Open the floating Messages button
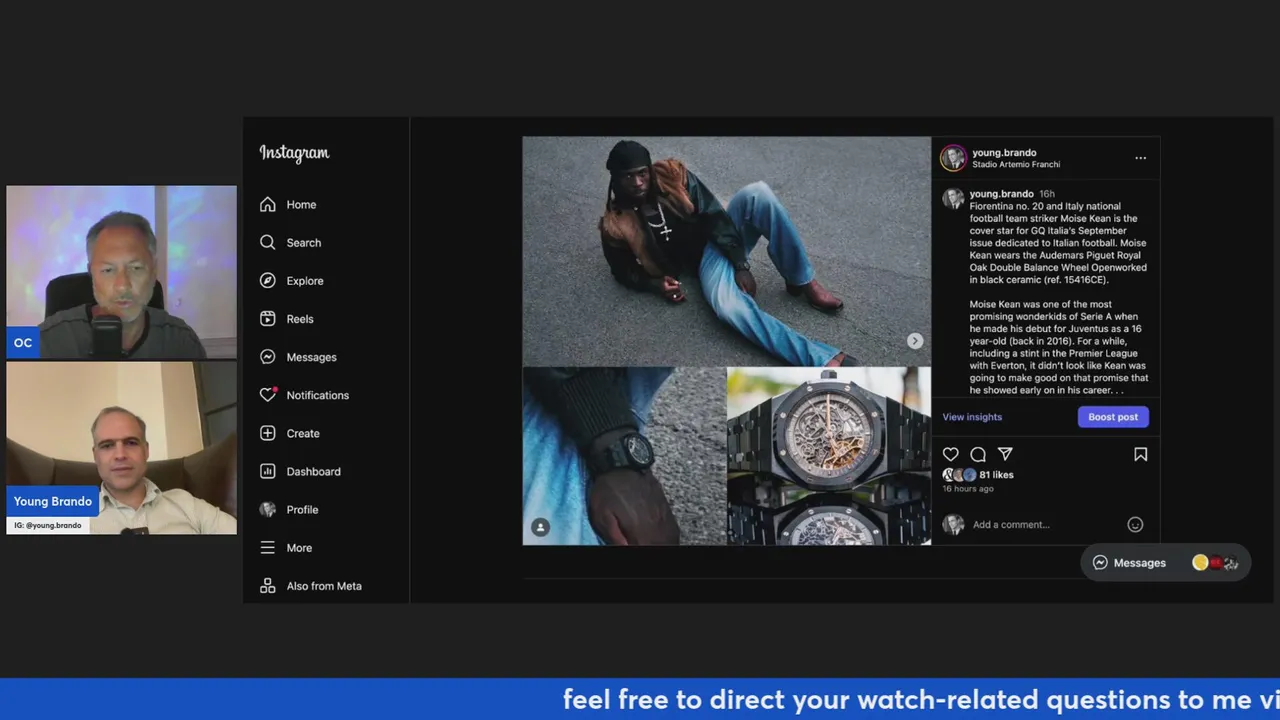The width and height of the screenshot is (1280, 720). [x=1165, y=563]
